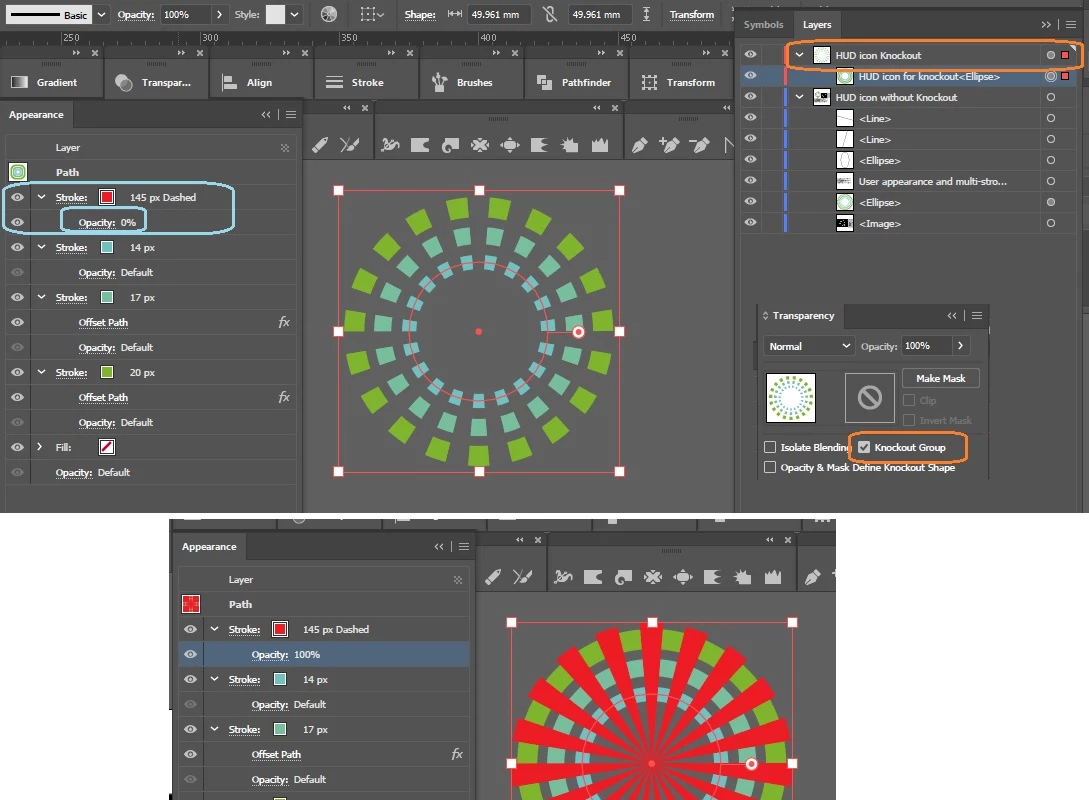Select the Wrinkle tool in the lower screenshot
This screenshot has width=1089, height=800.
point(772,576)
